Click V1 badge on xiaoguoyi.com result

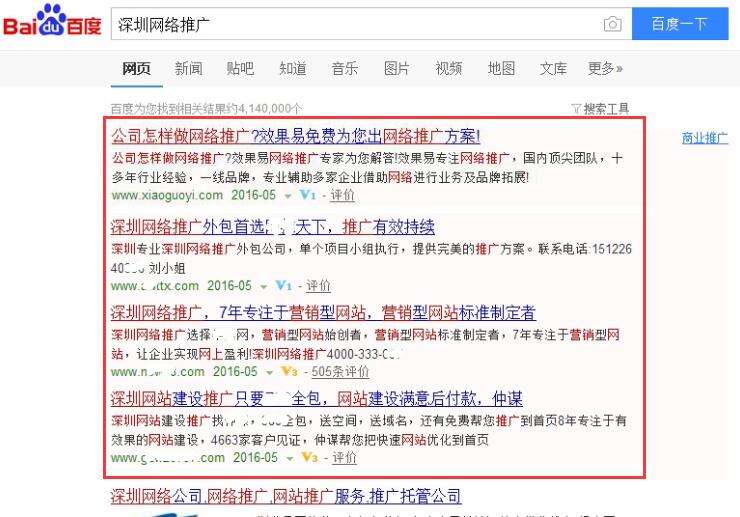pyautogui.click(x=308, y=195)
